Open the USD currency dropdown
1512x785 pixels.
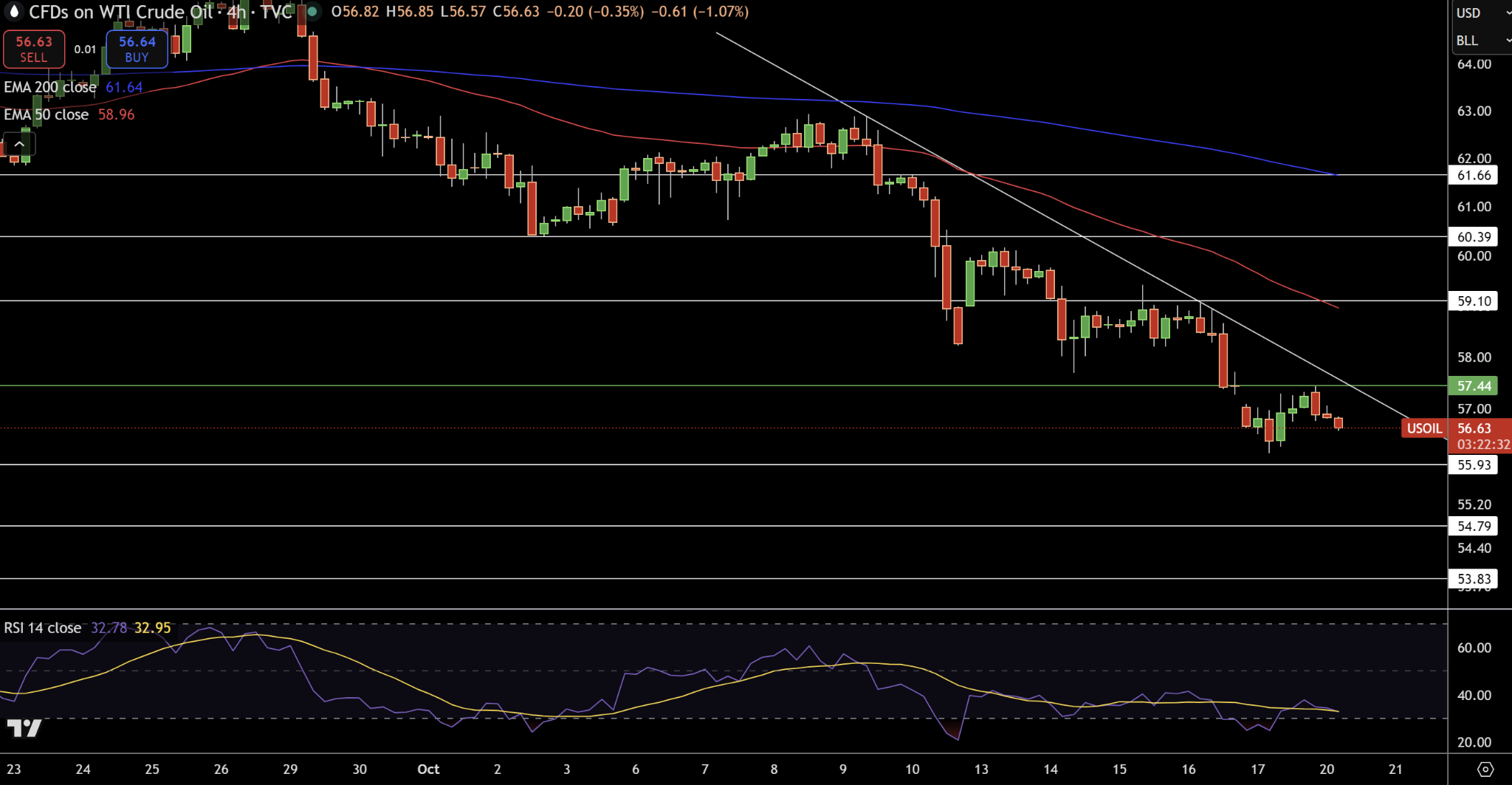pos(1482,13)
